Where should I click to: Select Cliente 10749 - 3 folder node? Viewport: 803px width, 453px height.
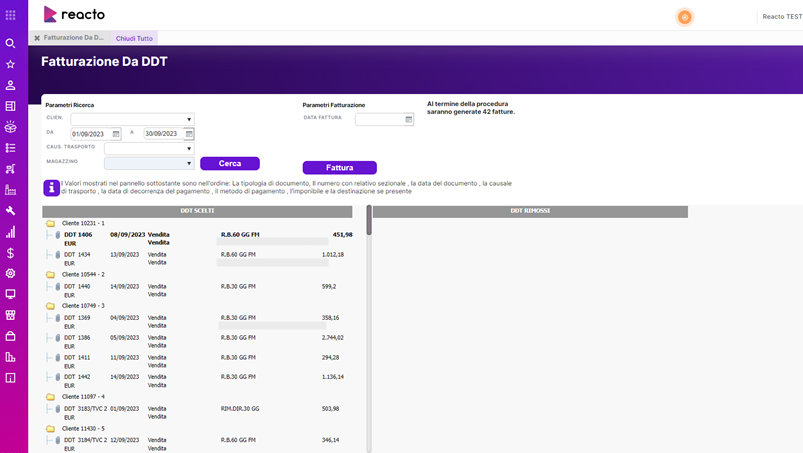coord(83,306)
